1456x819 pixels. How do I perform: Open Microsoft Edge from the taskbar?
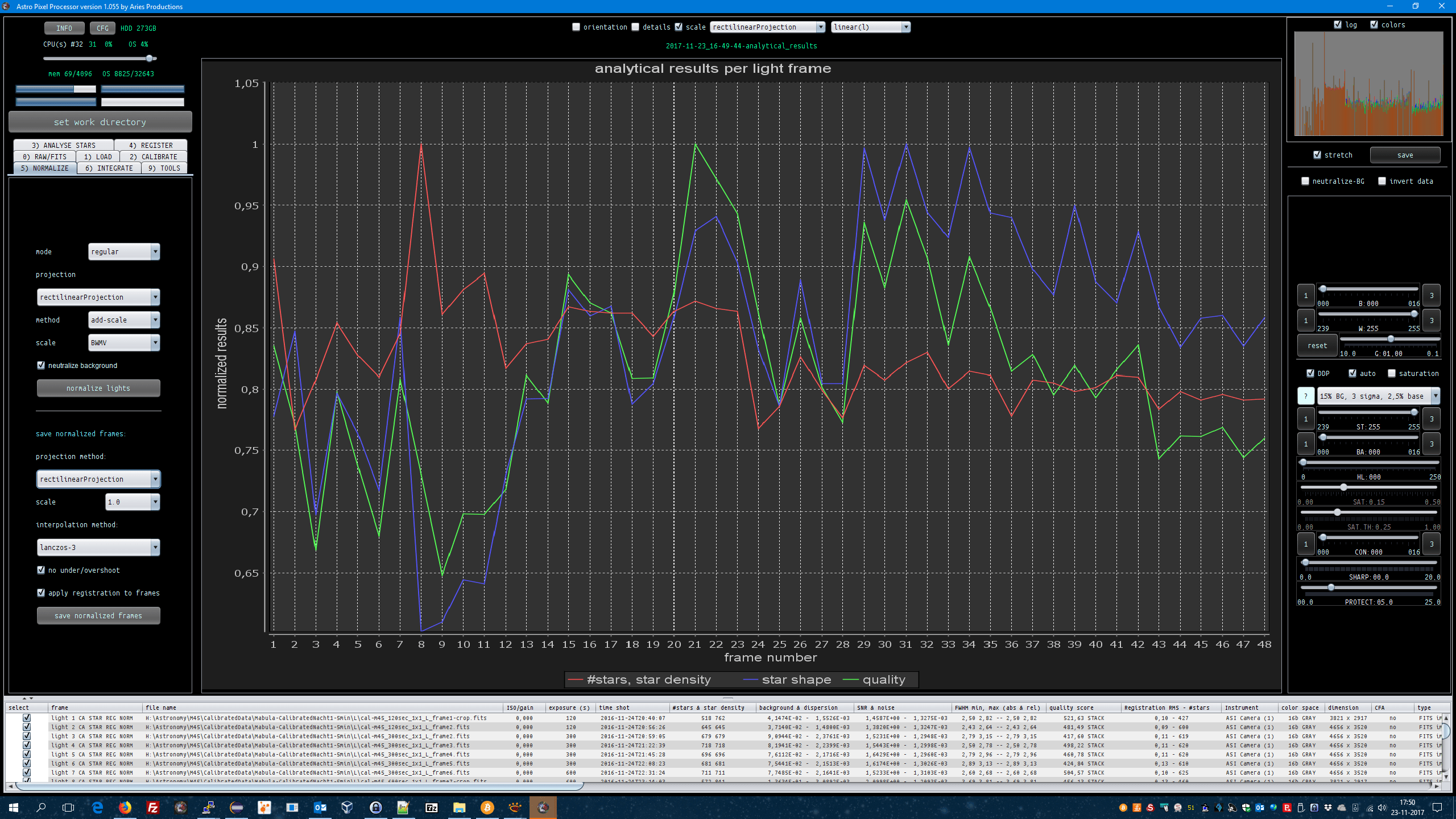click(x=97, y=807)
